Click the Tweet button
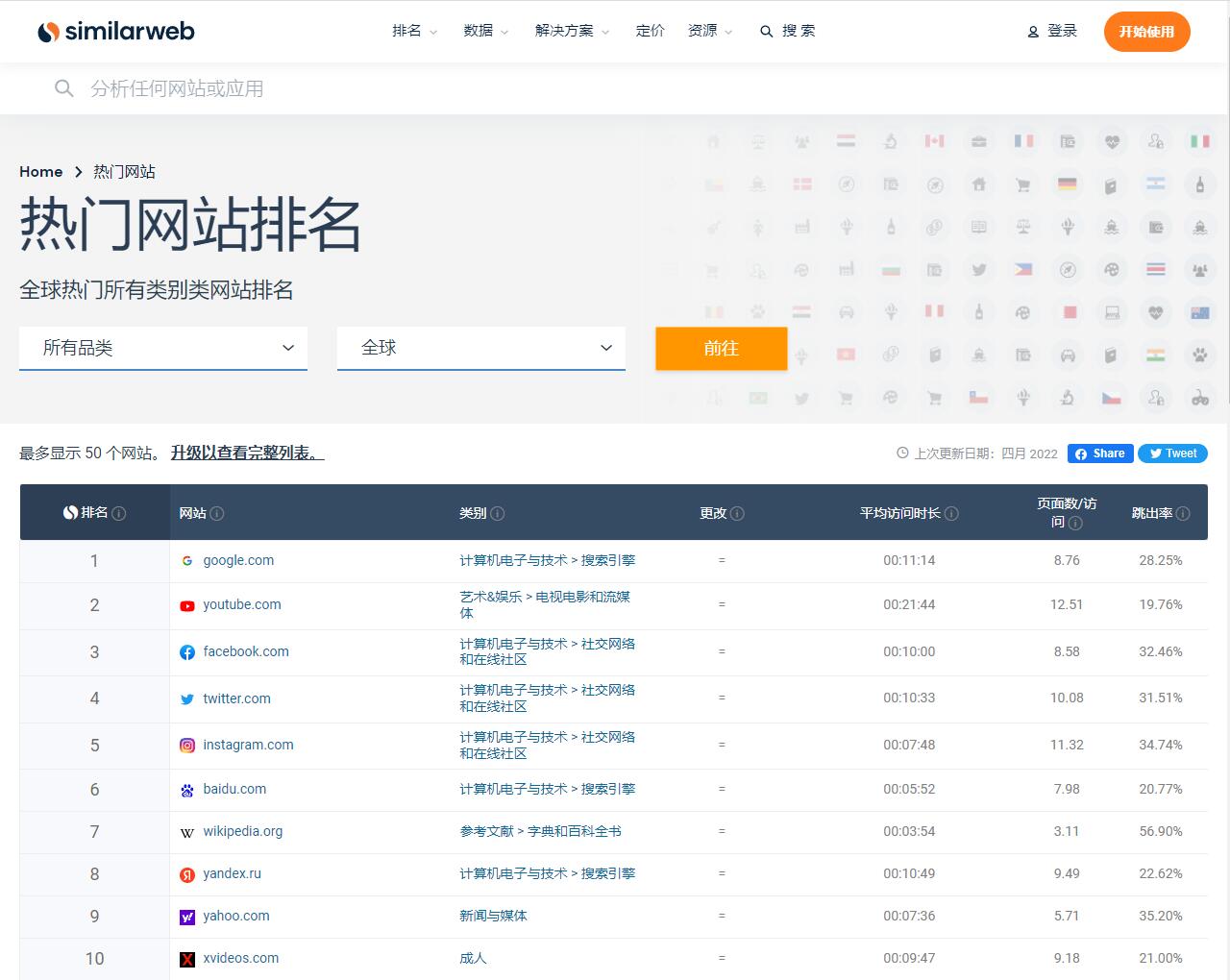Viewport: 1230px width, 980px height. (x=1172, y=453)
